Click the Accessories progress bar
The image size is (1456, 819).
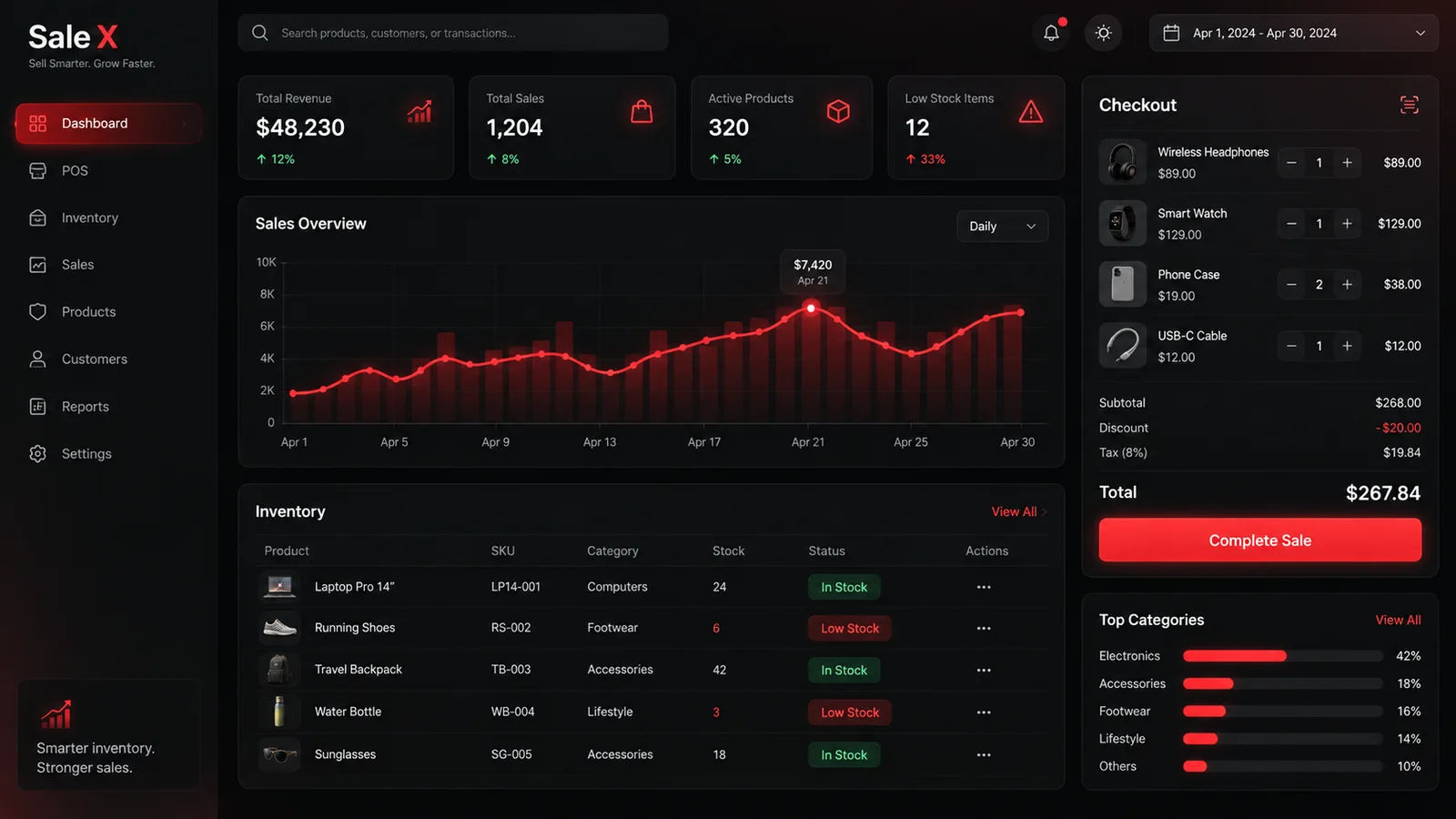tap(1282, 683)
